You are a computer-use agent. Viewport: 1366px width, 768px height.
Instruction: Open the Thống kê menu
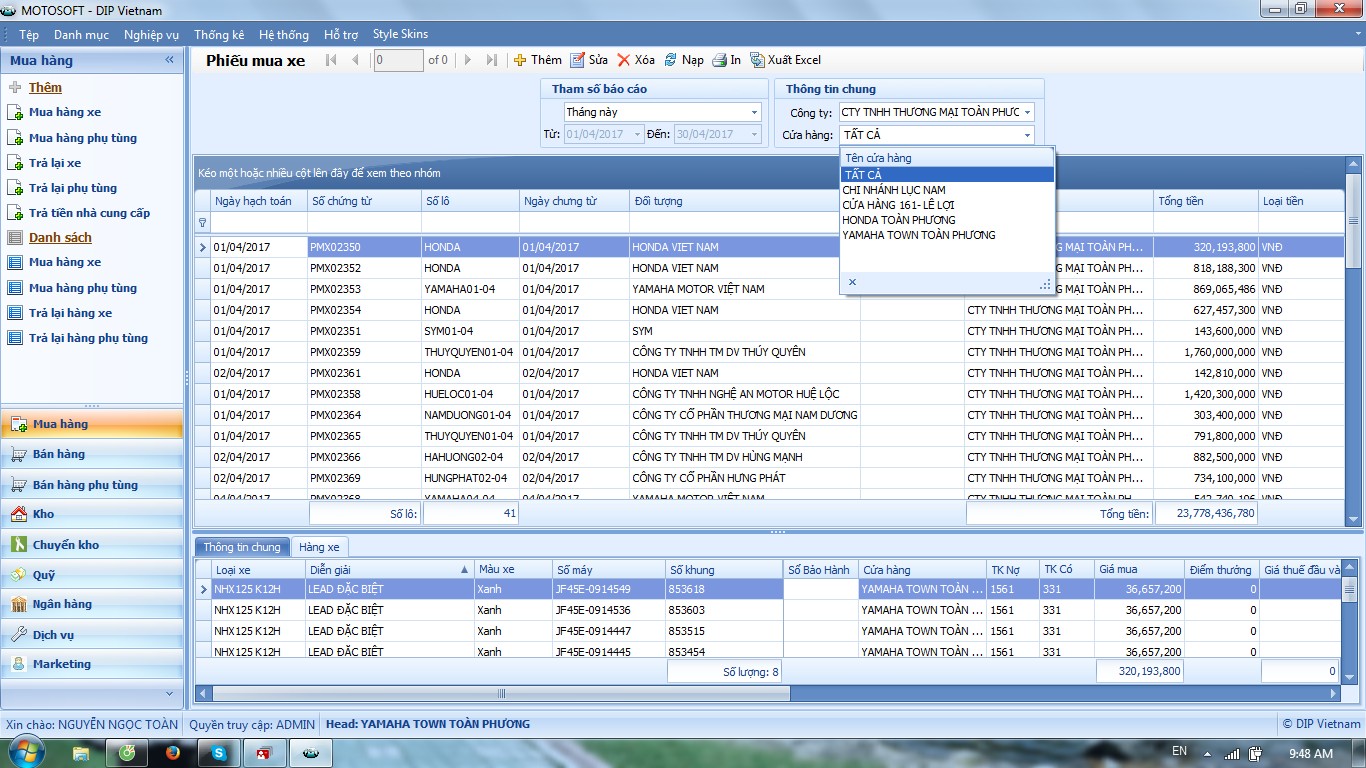click(x=218, y=34)
